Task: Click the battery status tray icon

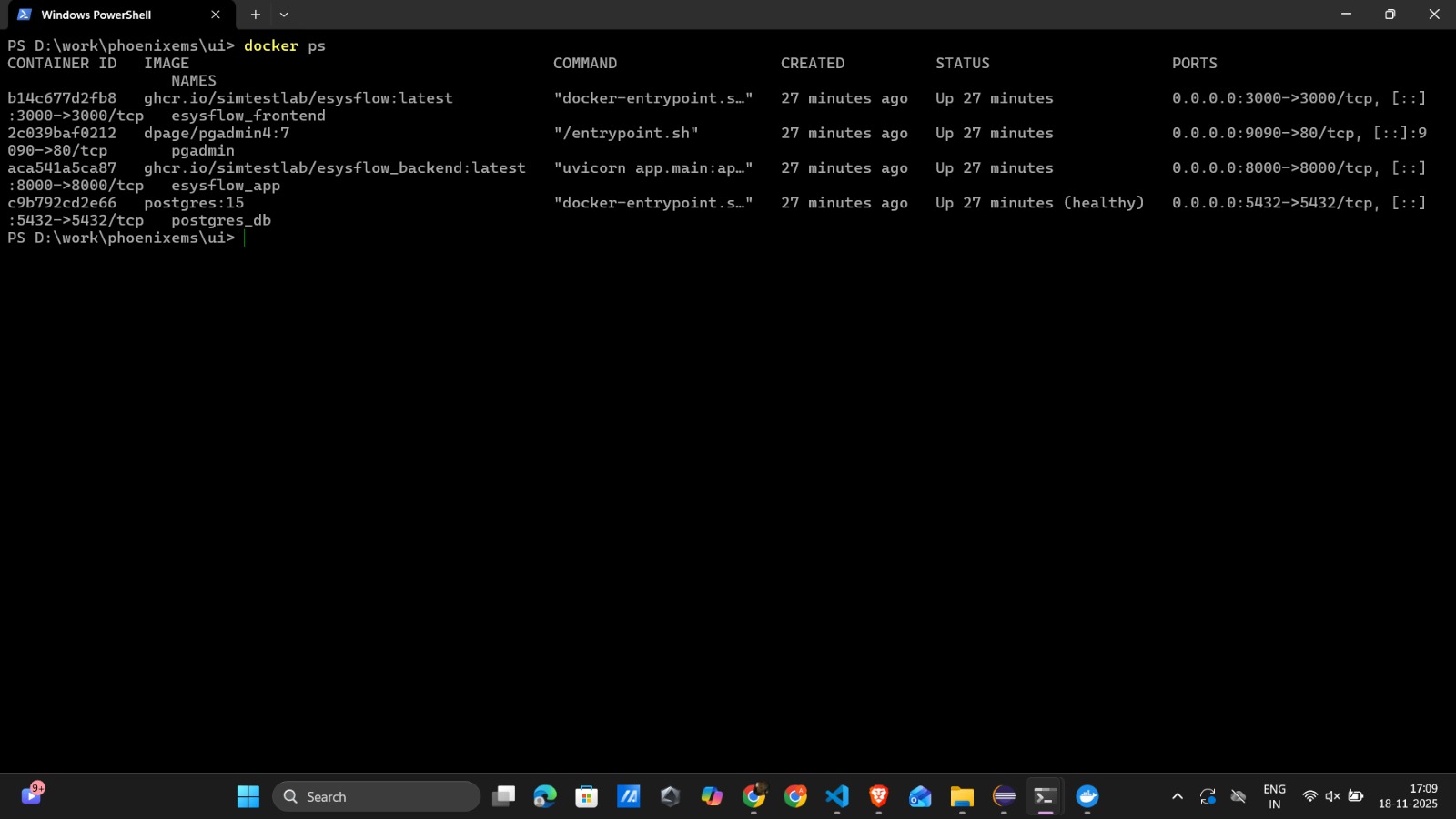Action: (1355, 796)
